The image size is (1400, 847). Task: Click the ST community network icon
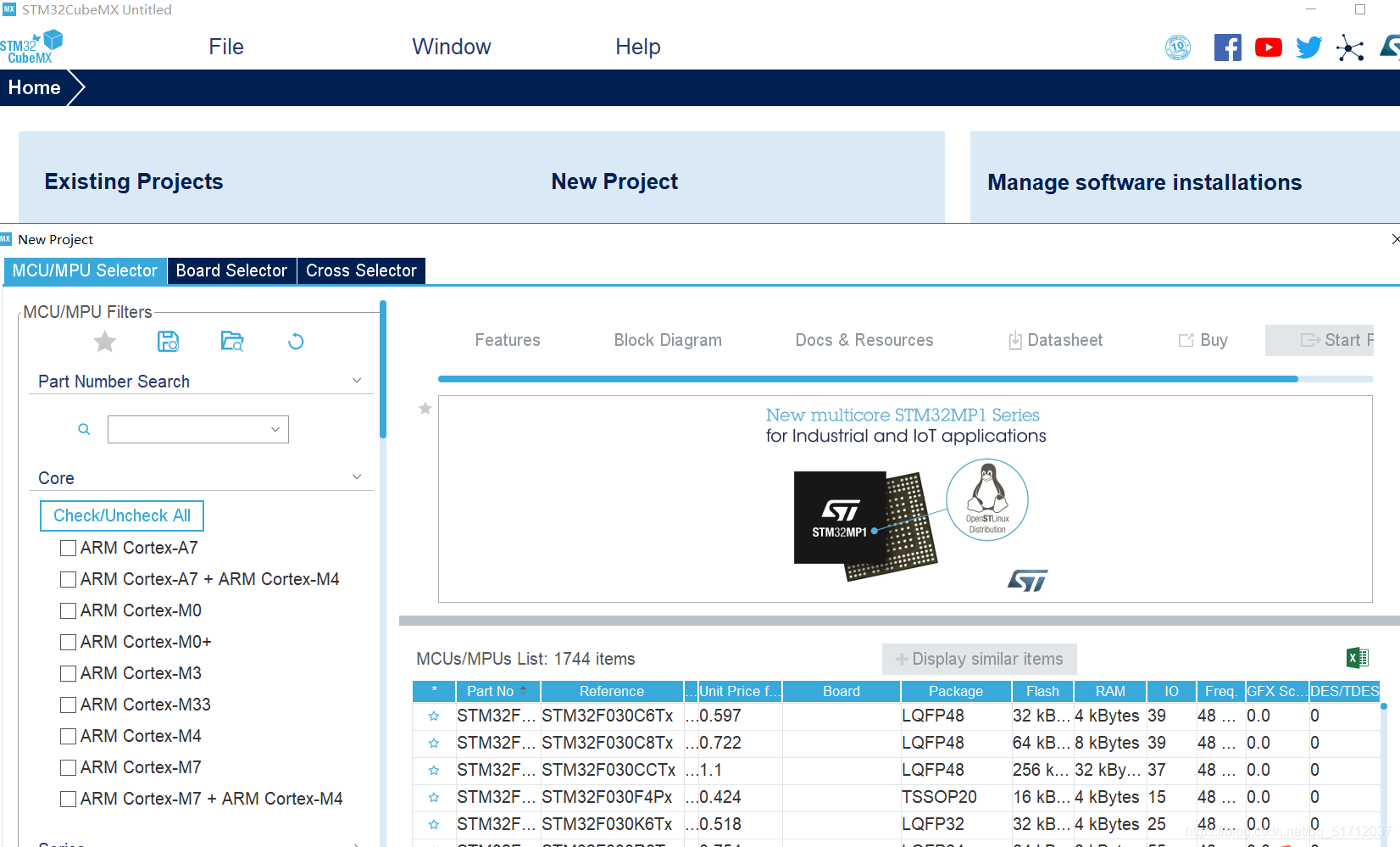(x=1350, y=47)
